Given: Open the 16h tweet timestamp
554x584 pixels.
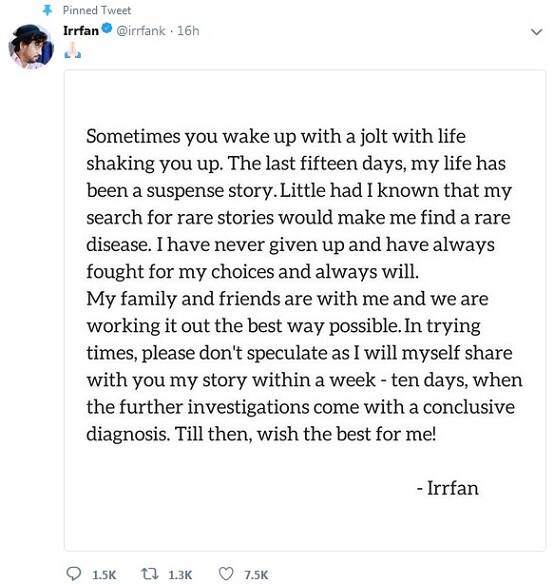Looking at the screenshot, I should [188, 31].
